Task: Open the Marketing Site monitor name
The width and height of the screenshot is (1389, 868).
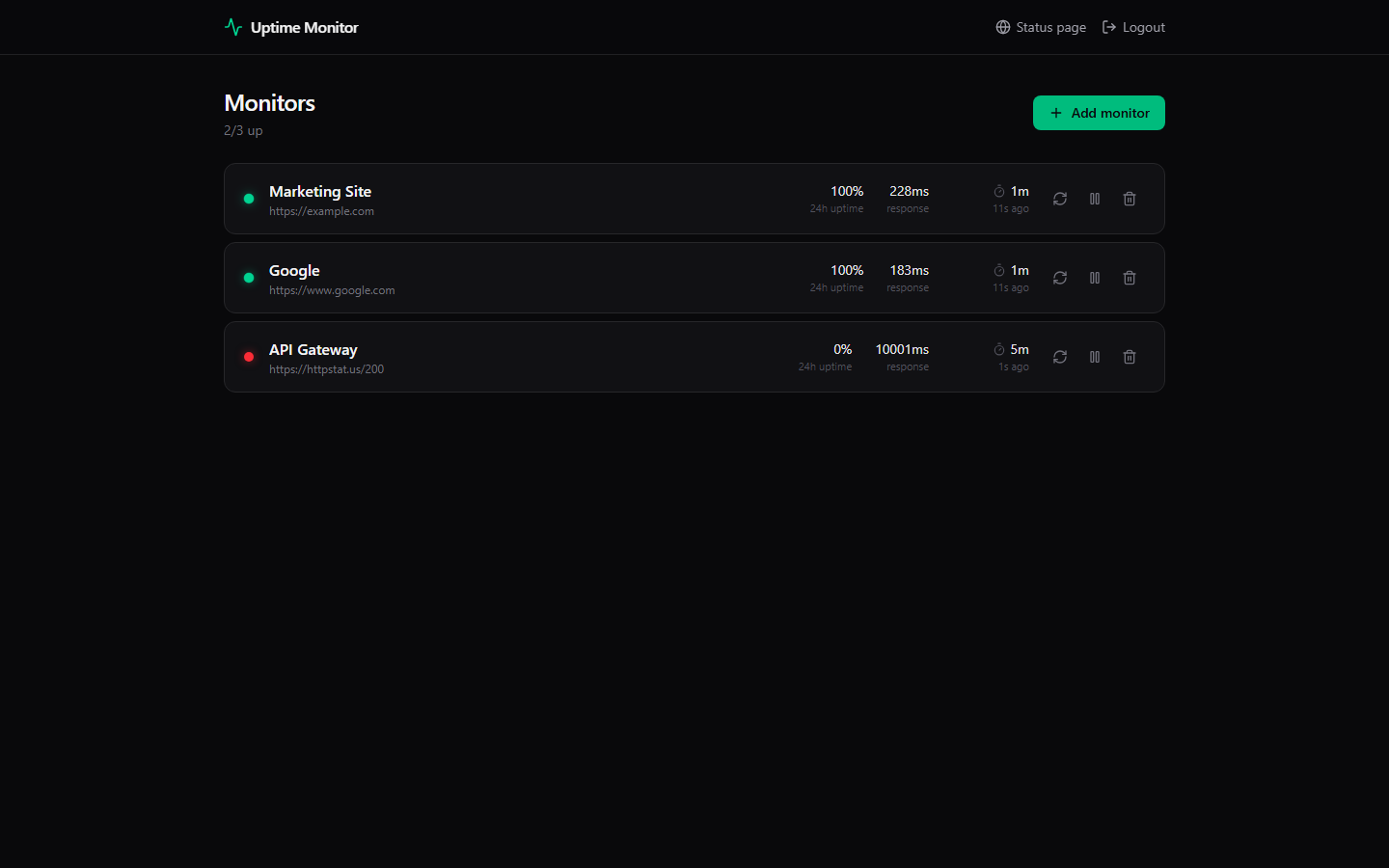Action: coord(320,191)
